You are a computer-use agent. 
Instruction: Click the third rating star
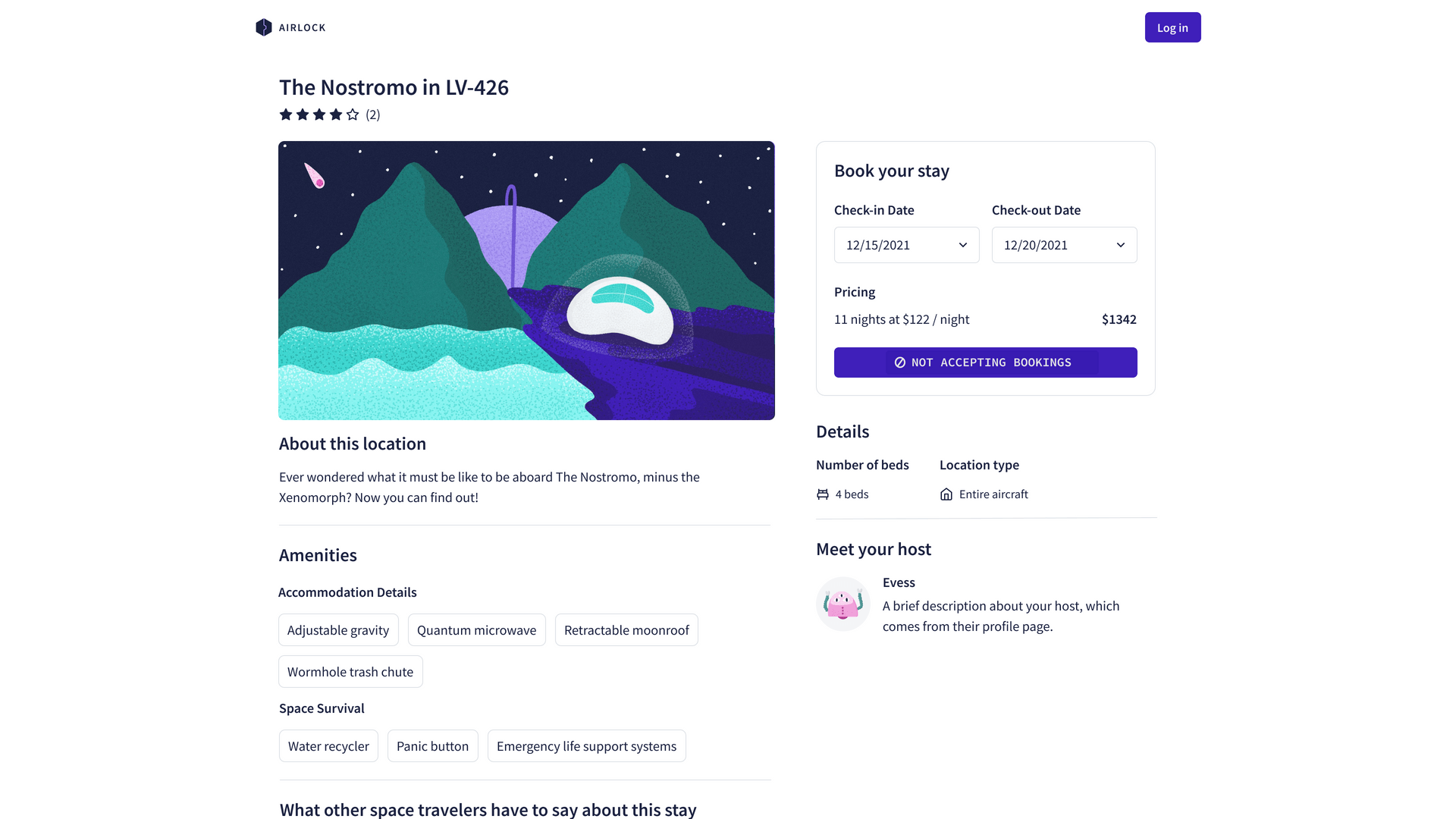click(319, 115)
